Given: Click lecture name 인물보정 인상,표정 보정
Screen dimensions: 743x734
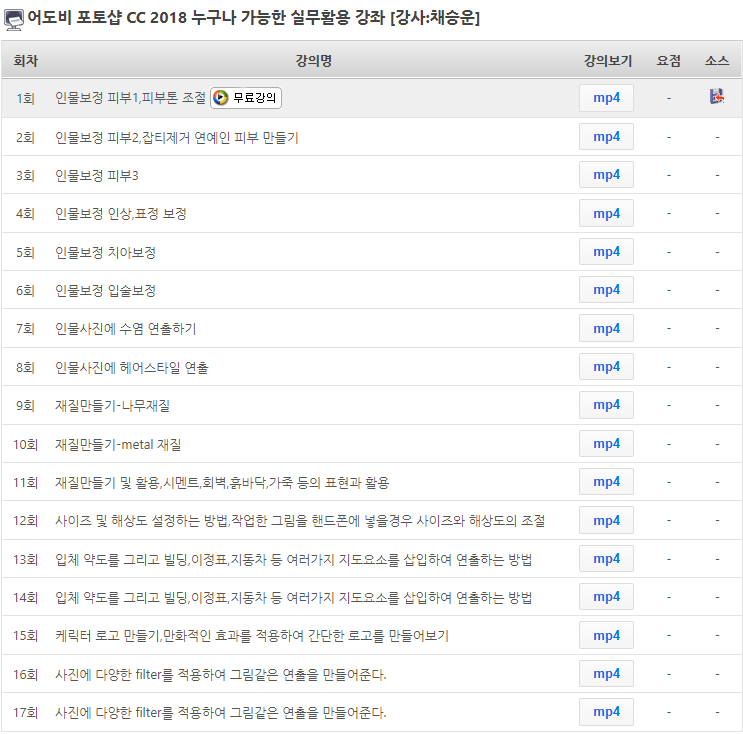Looking at the screenshot, I should pyautogui.click(x=121, y=214).
